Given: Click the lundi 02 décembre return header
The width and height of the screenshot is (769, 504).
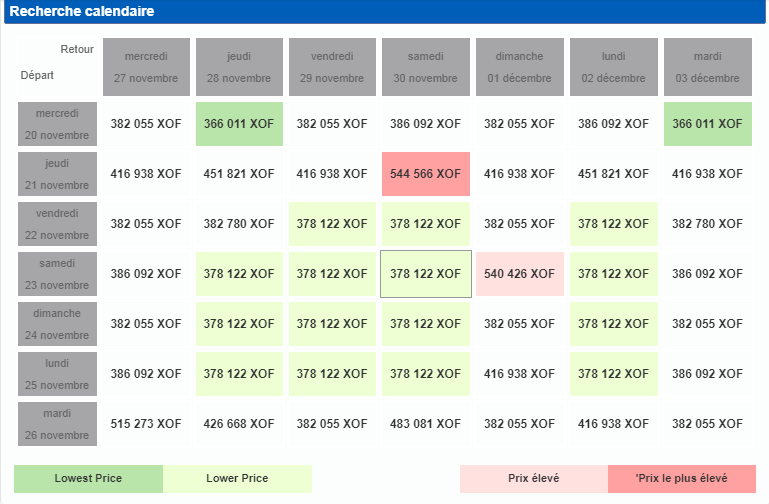Looking at the screenshot, I should click(x=613, y=67).
